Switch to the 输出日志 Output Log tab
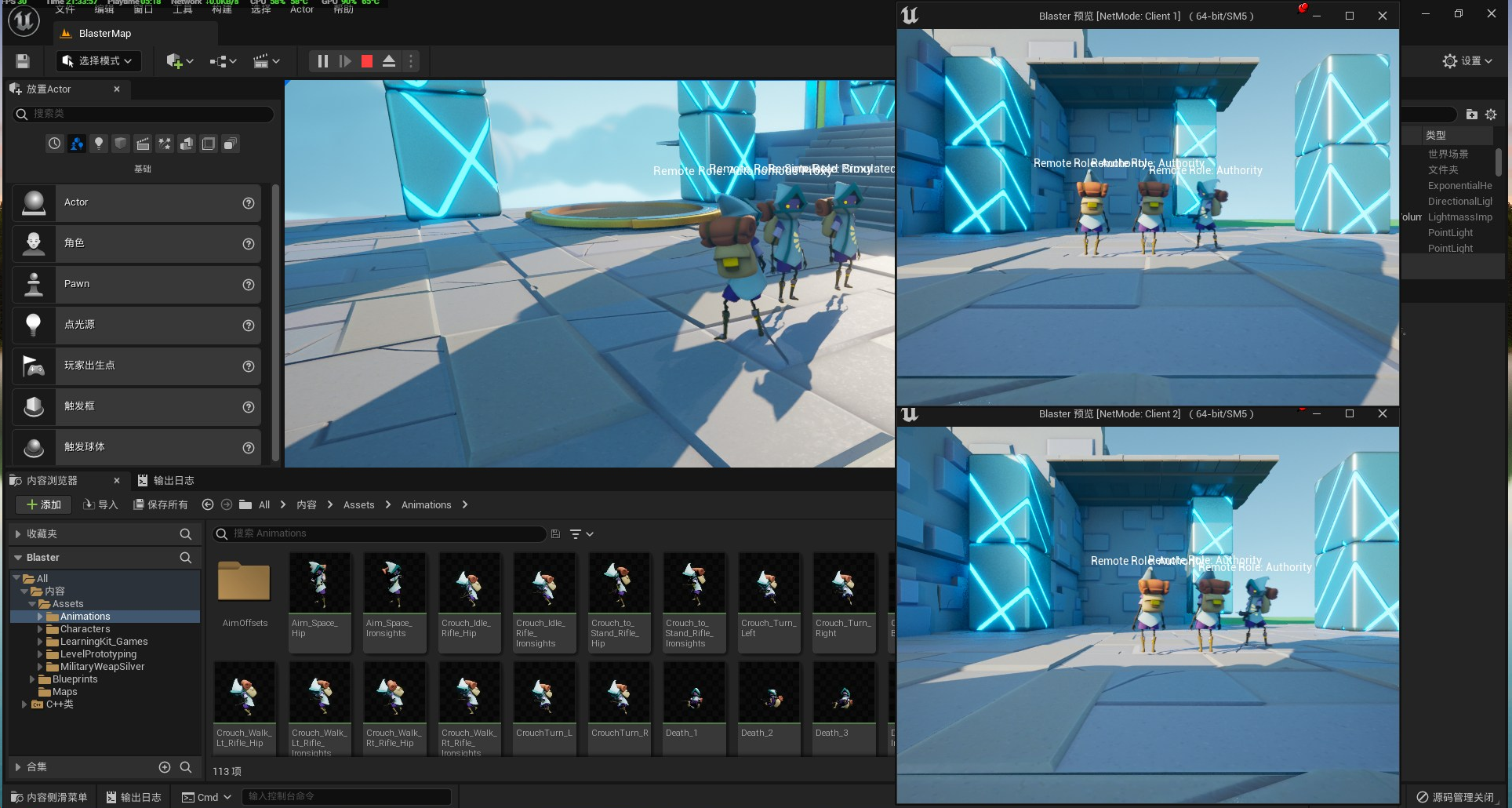Viewport: 1512px width, 808px height. click(165, 480)
